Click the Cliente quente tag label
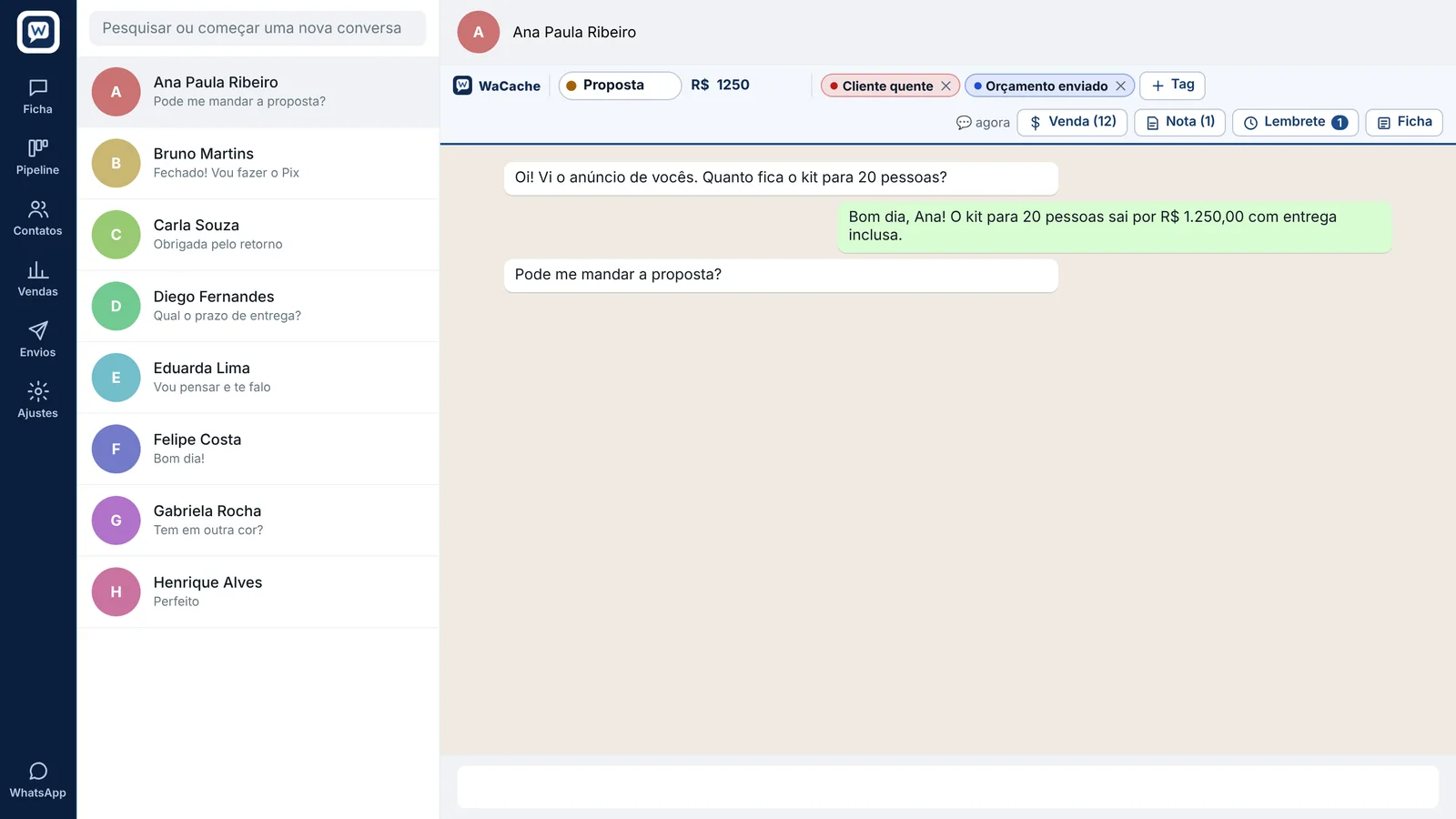1456x819 pixels. pyautogui.click(x=887, y=86)
